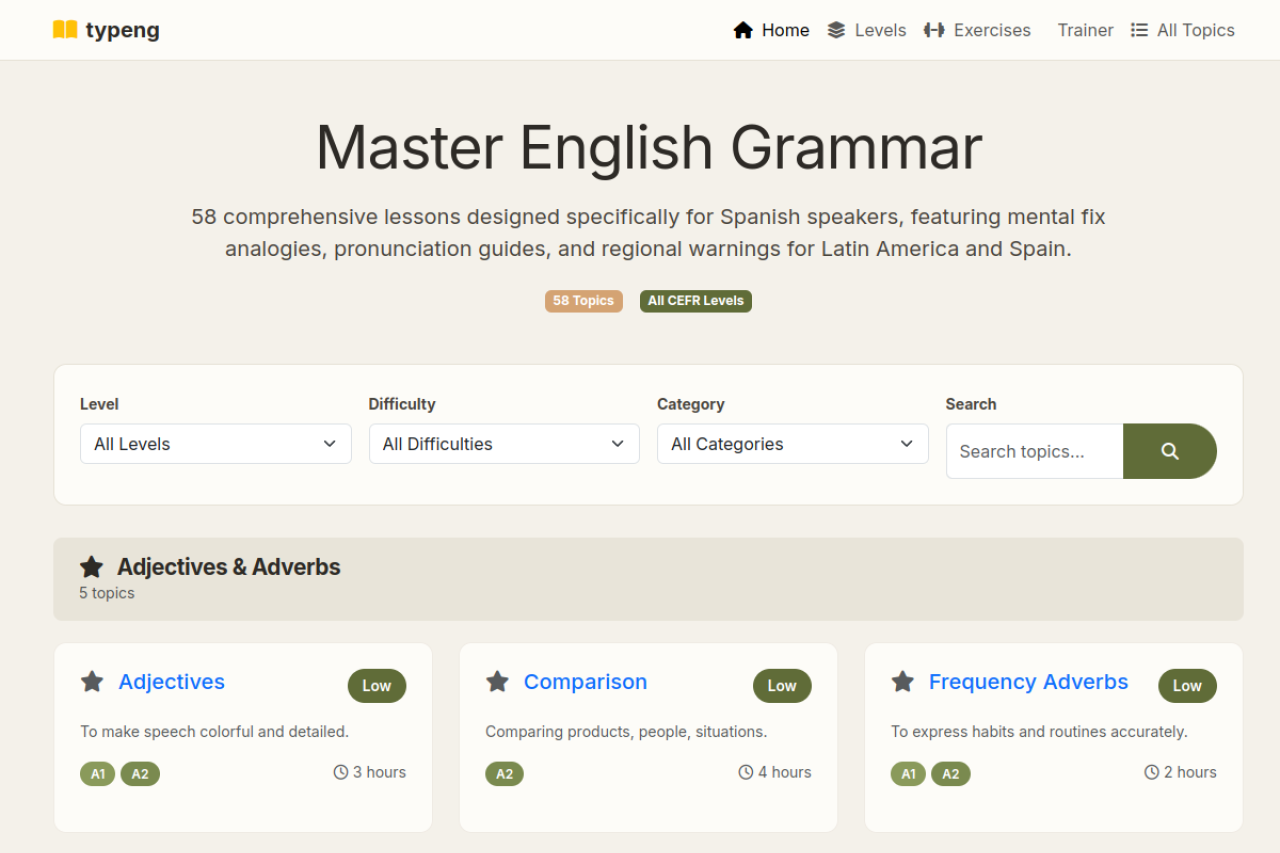This screenshot has height=853, width=1280.
Task: Open the Adjectives topic link
Action: click(x=172, y=682)
